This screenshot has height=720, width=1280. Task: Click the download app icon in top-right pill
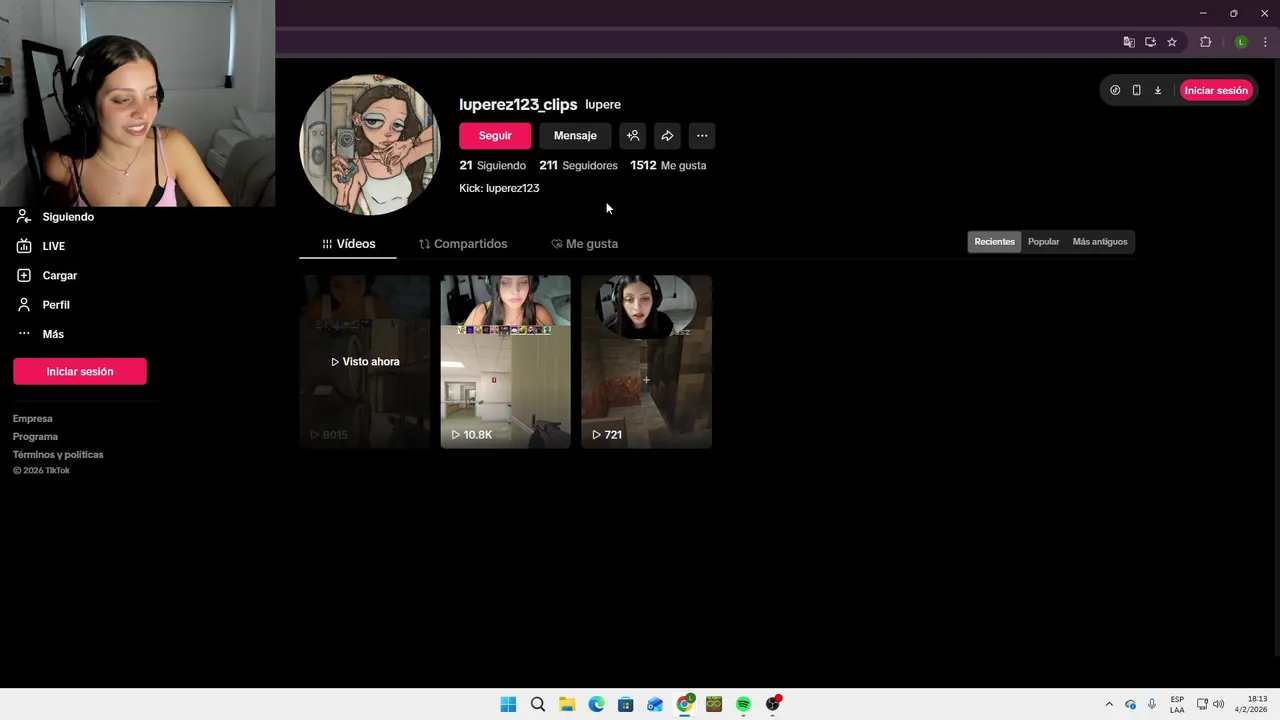pos(1158,90)
